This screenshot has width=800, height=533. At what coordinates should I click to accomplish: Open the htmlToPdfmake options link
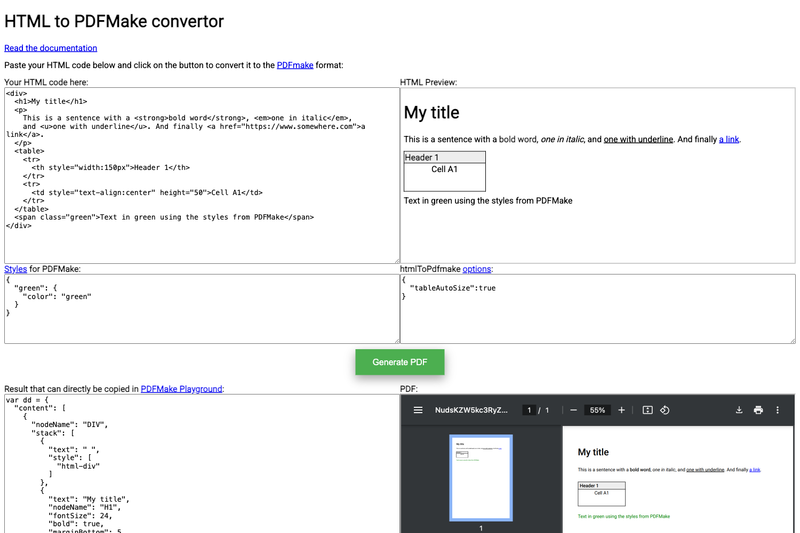click(477, 269)
